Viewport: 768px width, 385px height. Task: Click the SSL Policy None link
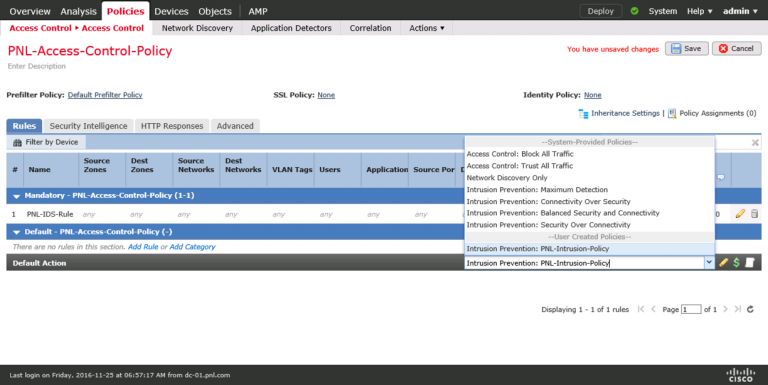coord(326,95)
